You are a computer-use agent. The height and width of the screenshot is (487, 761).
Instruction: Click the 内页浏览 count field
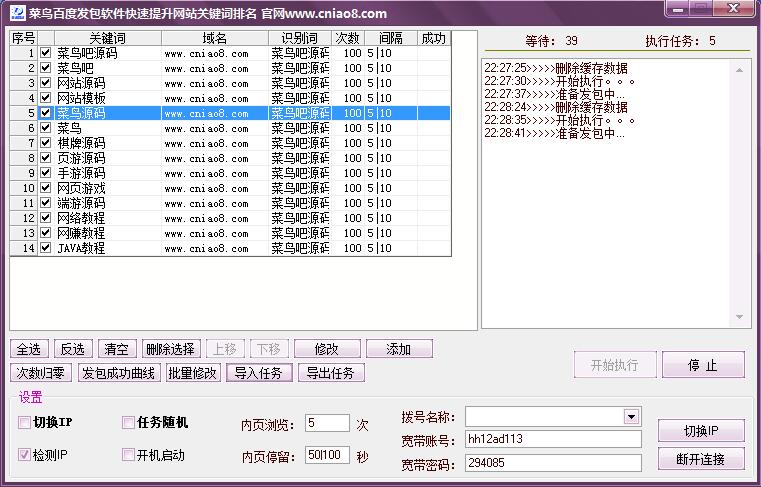pos(327,423)
